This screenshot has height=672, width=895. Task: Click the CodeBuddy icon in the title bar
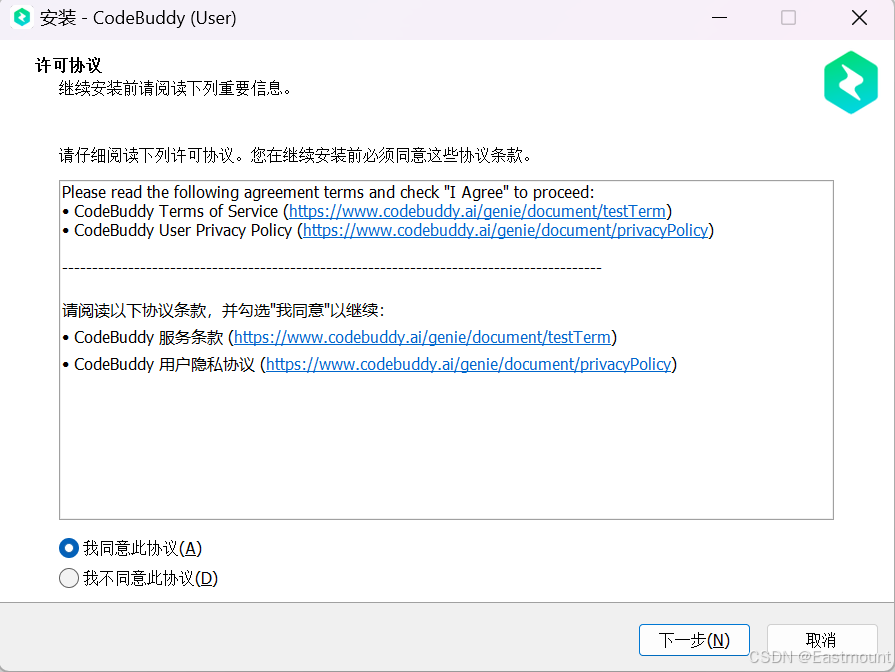tap(22, 17)
